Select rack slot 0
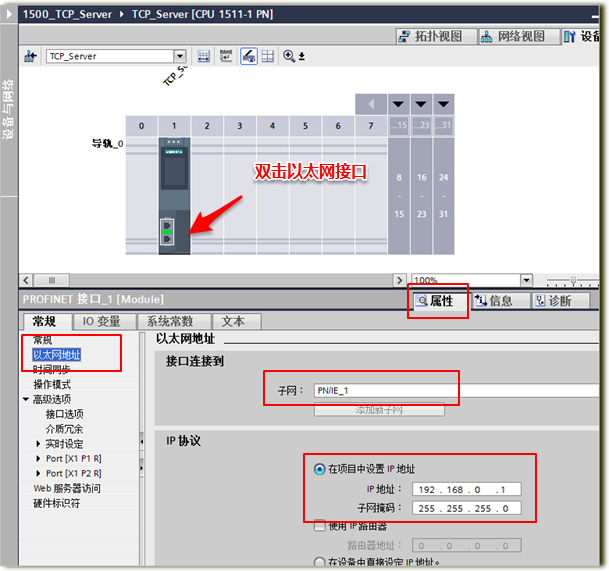The image size is (609, 571). pyautogui.click(x=141, y=126)
